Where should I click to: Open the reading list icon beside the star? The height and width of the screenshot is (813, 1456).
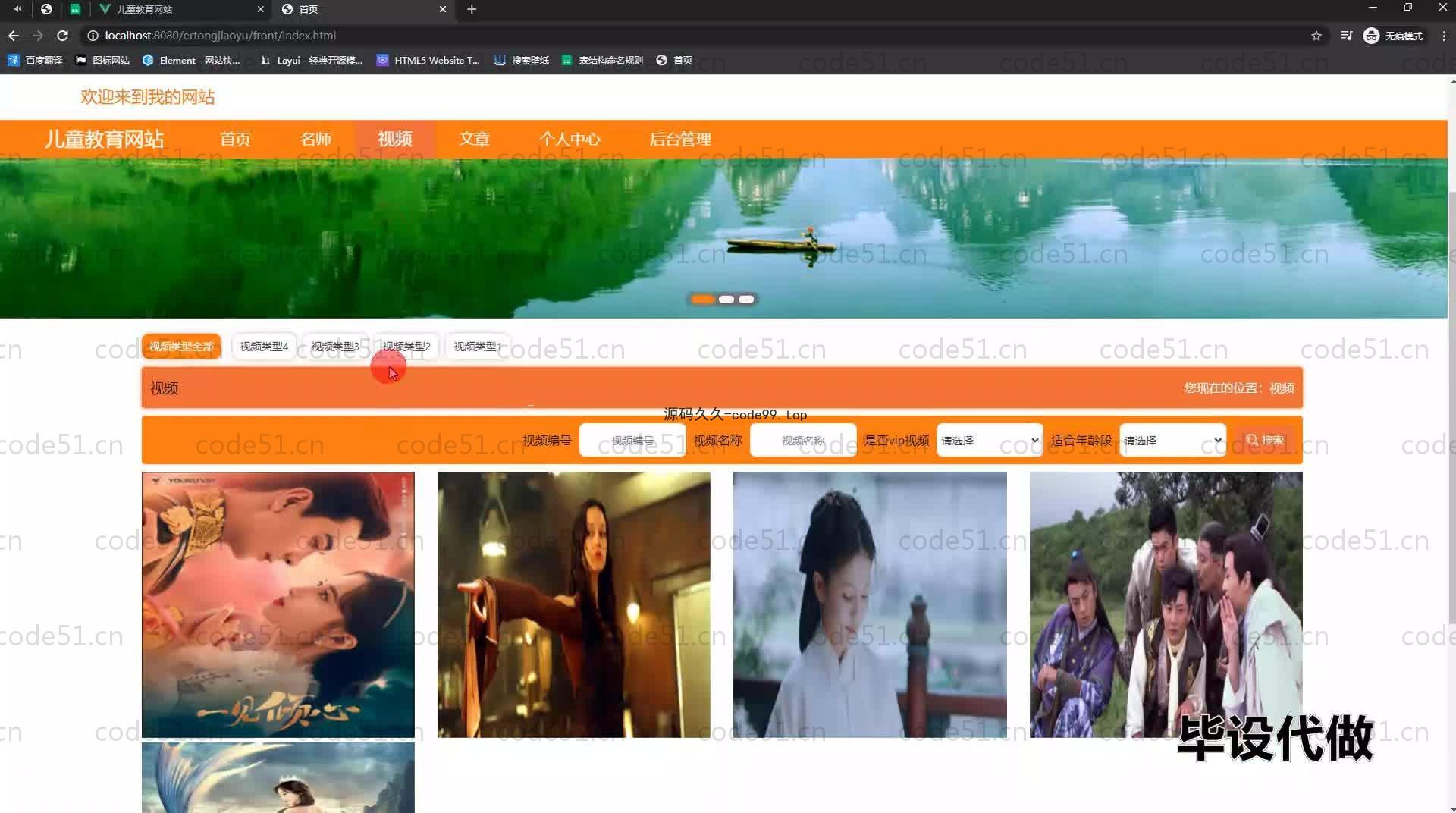(x=1346, y=36)
